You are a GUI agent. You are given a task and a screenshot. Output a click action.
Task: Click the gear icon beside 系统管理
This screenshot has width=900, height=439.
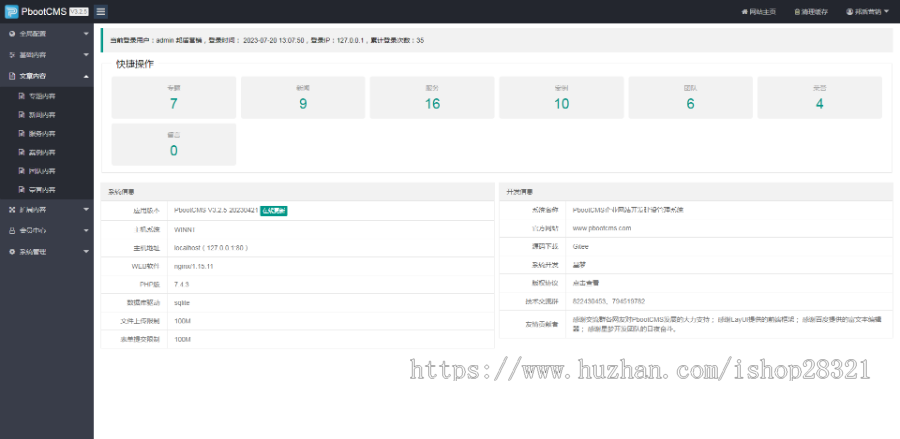pyautogui.click(x=12, y=252)
